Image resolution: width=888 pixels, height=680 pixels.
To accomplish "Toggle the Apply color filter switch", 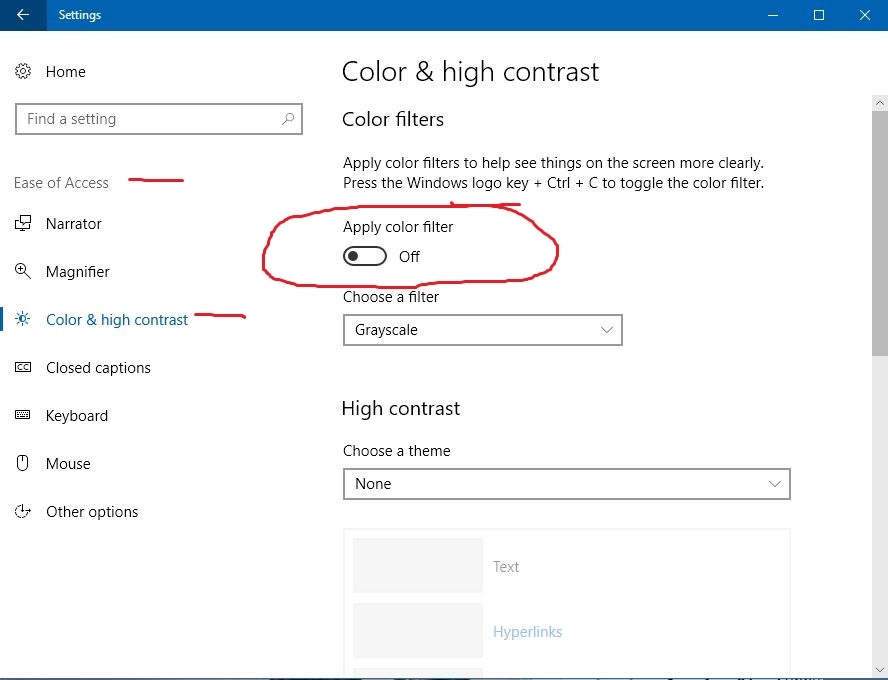I will (365, 256).
